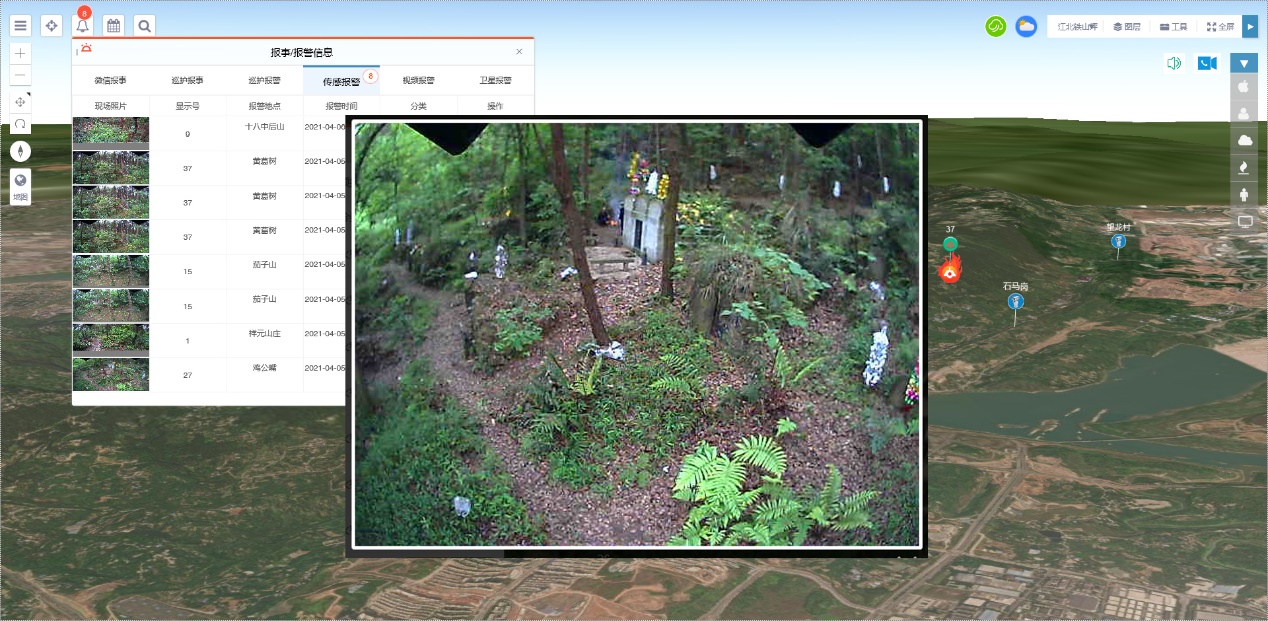The height and width of the screenshot is (621, 1268).
Task: Click the magnifier search icon
Action: tap(145, 25)
